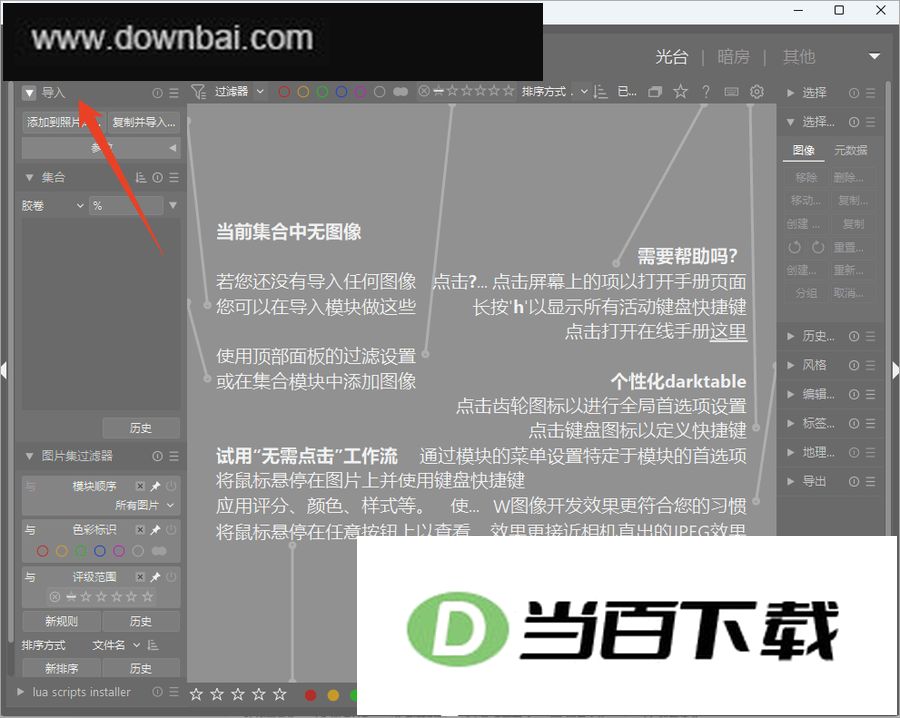Open 过滤器 dropdown in top toolbar
Screen dimensions: 900x718
[x=239, y=92]
